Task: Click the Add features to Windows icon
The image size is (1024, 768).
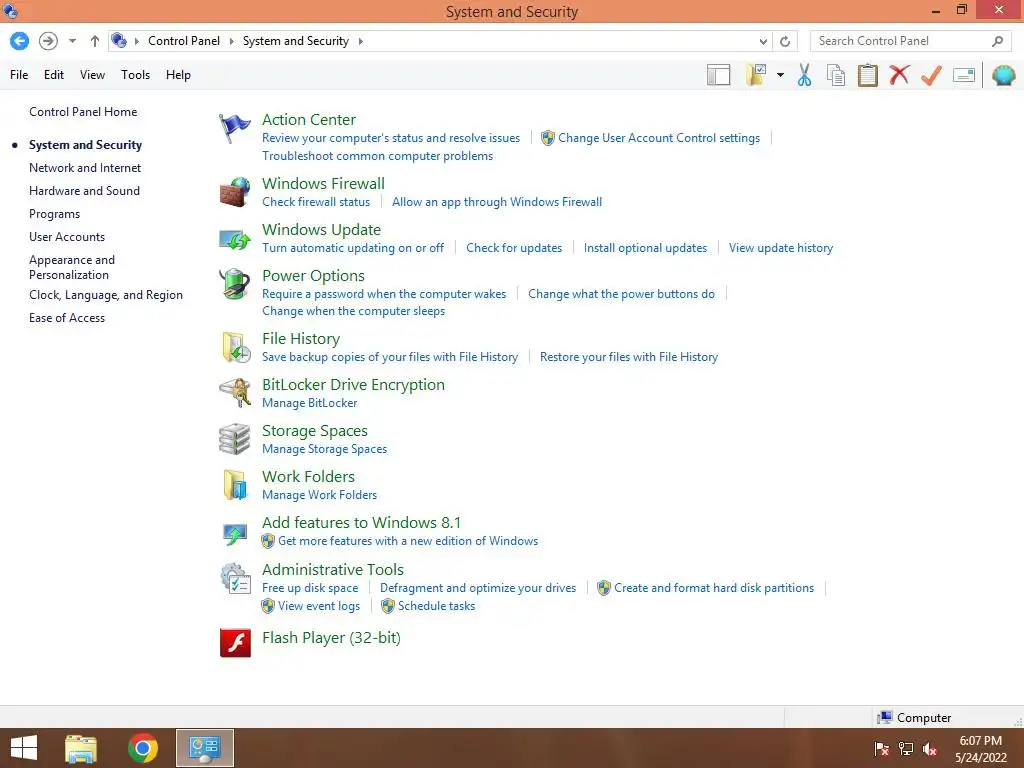Action: click(234, 534)
